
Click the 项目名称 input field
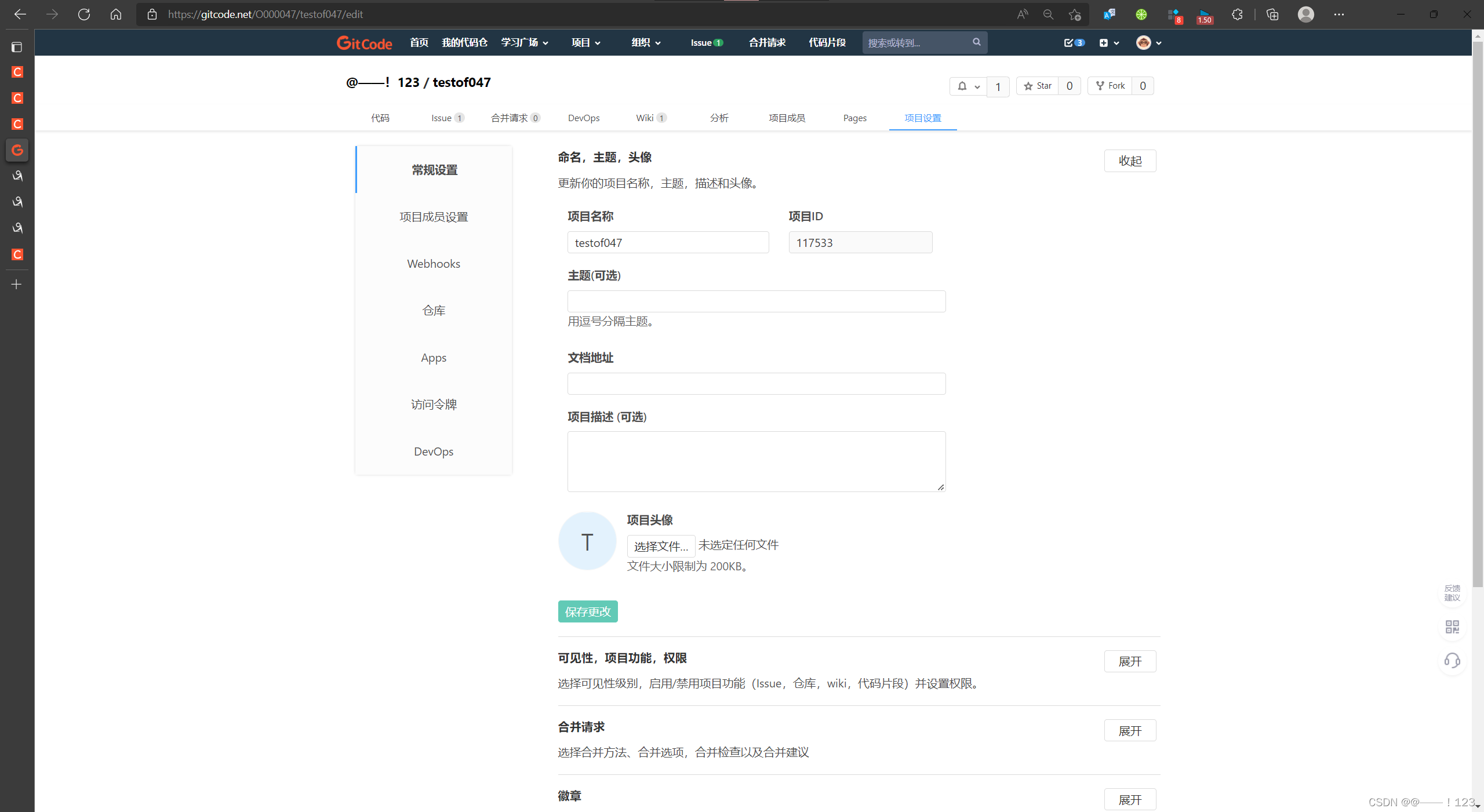point(667,242)
